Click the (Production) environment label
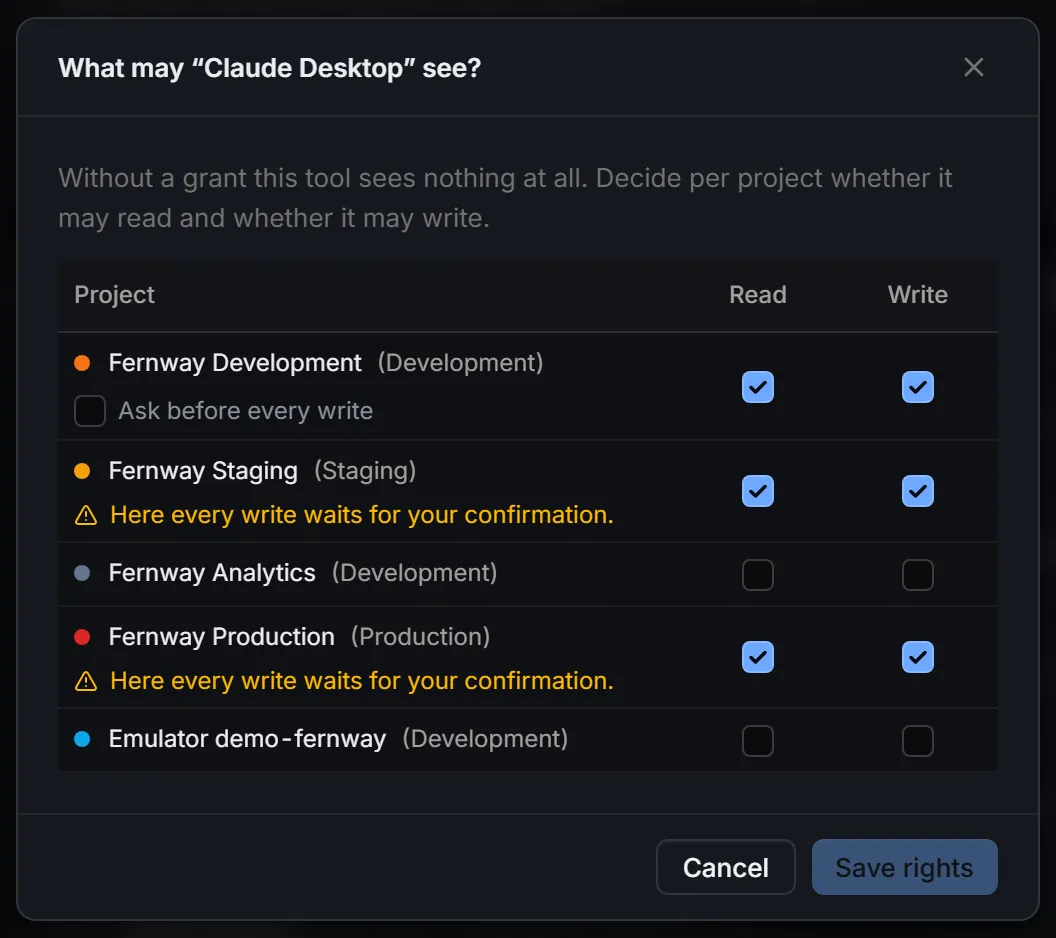 [420, 637]
